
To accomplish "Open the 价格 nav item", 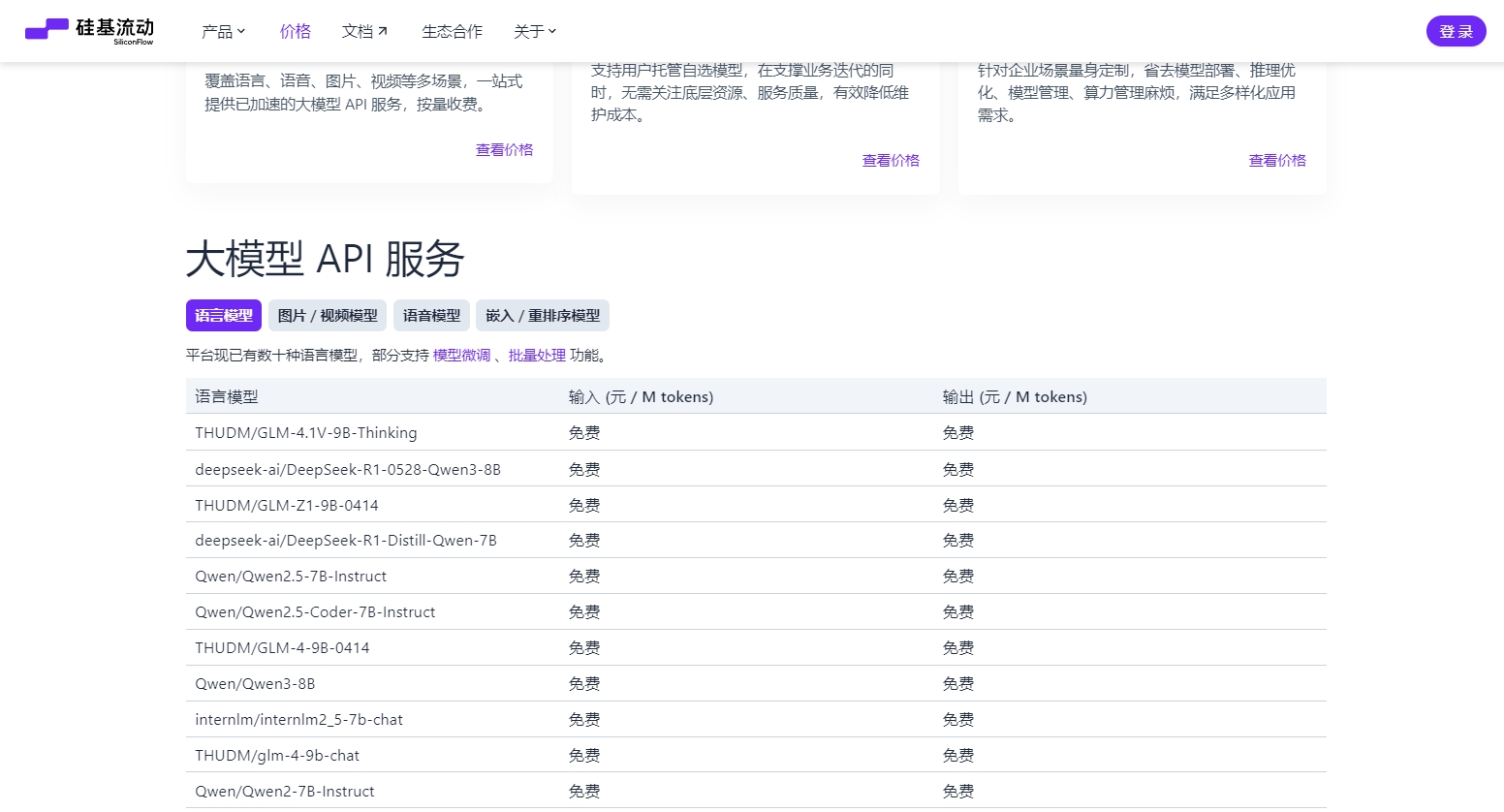I will pos(296,32).
